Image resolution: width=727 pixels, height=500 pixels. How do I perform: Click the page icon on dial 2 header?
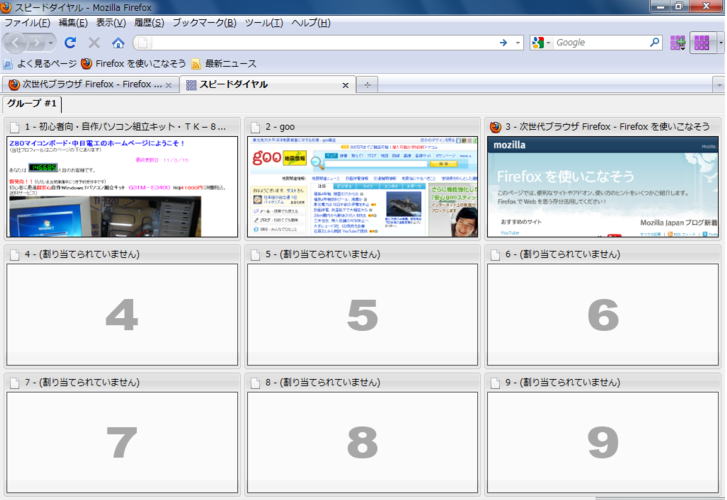click(x=255, y=127)
